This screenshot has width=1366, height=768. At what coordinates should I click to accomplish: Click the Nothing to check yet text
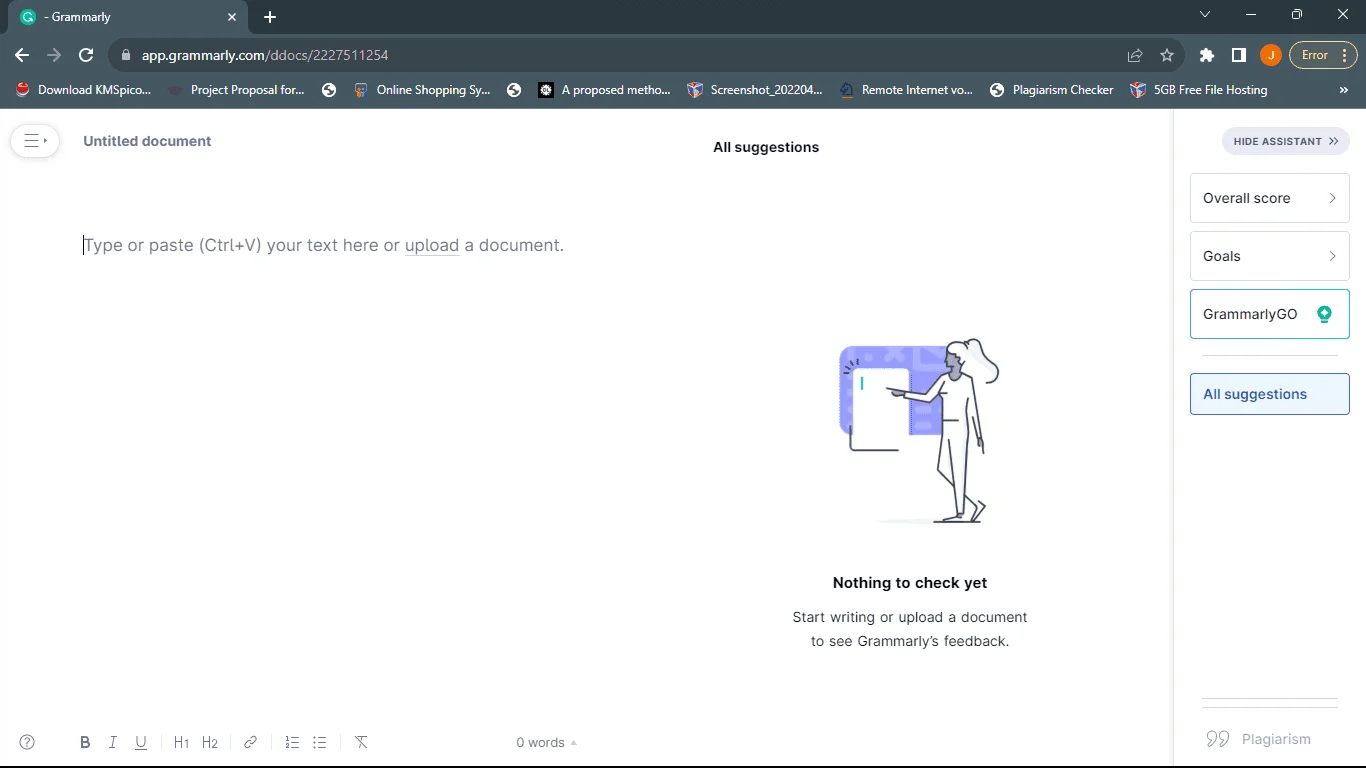click(910, 583)
